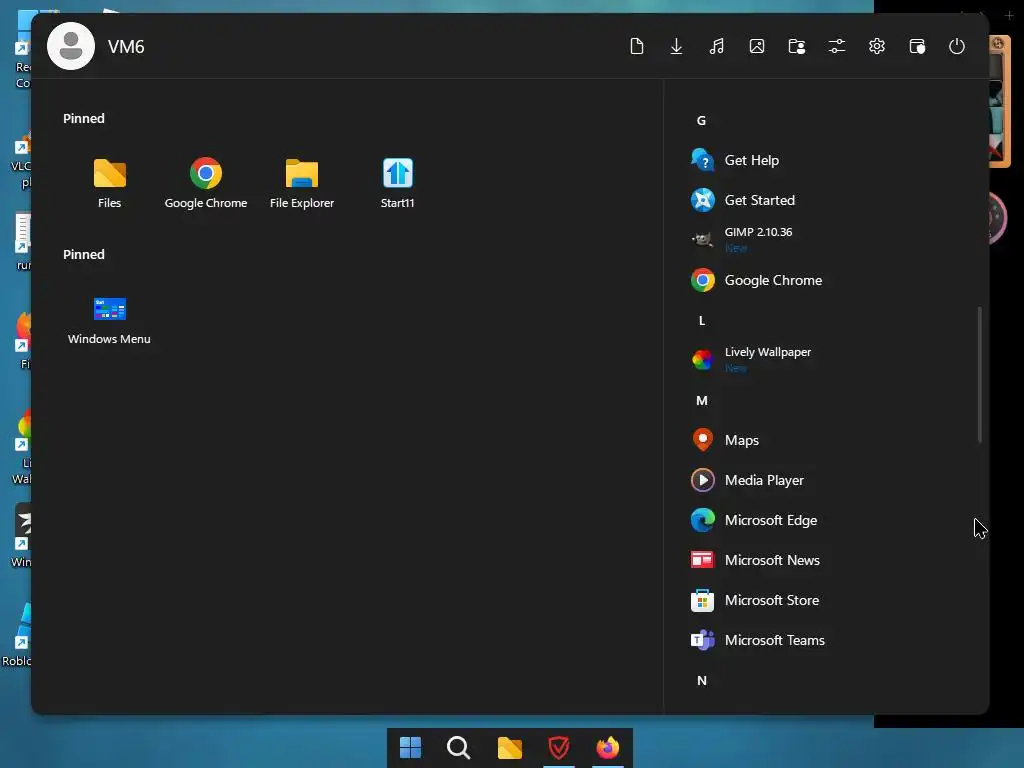1024x768 pixels.
Task: Click the VM6 username label
Action: click(x=126, y=46)
